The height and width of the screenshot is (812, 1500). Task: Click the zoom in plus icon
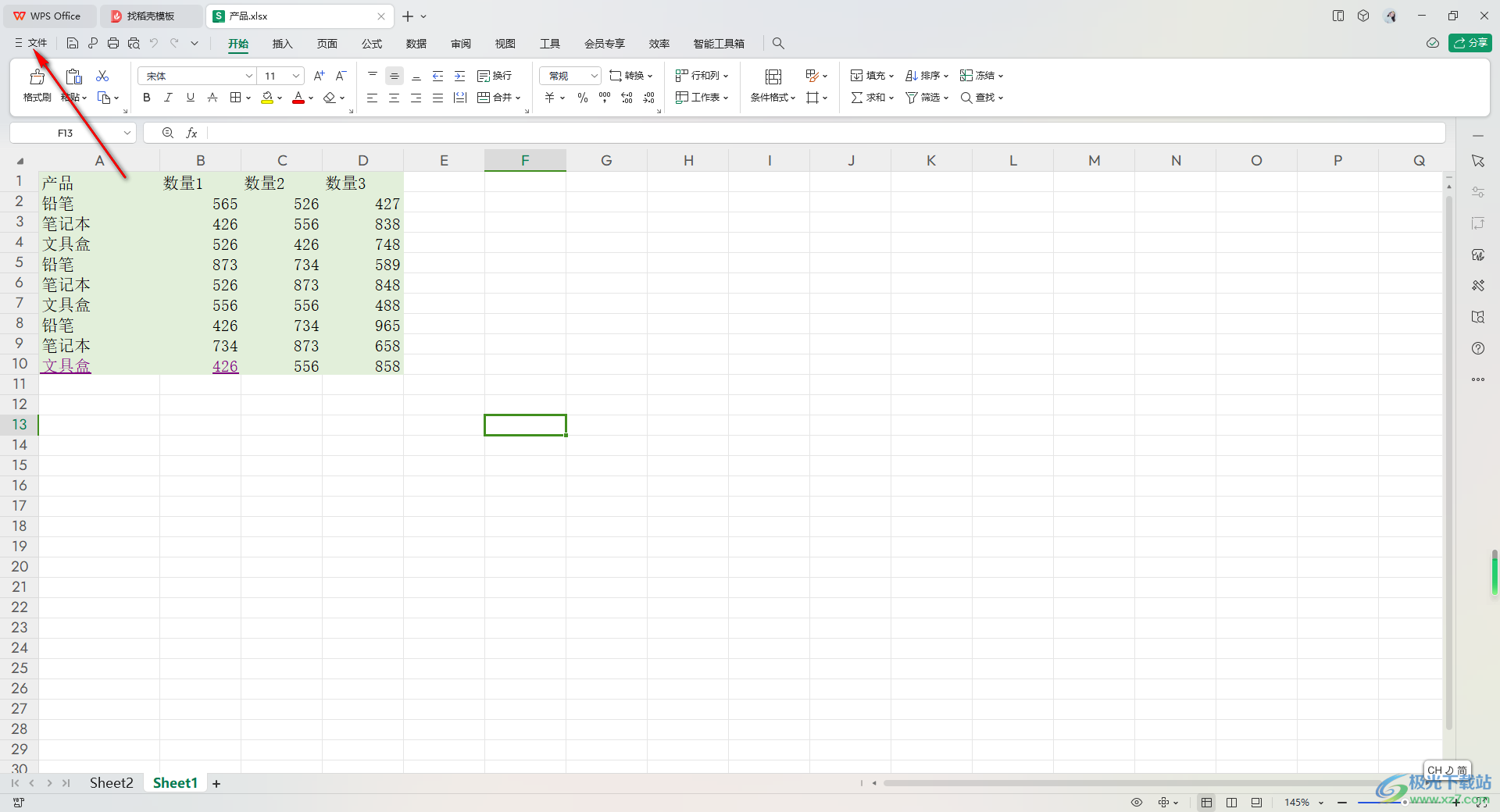pos(1456,803)
